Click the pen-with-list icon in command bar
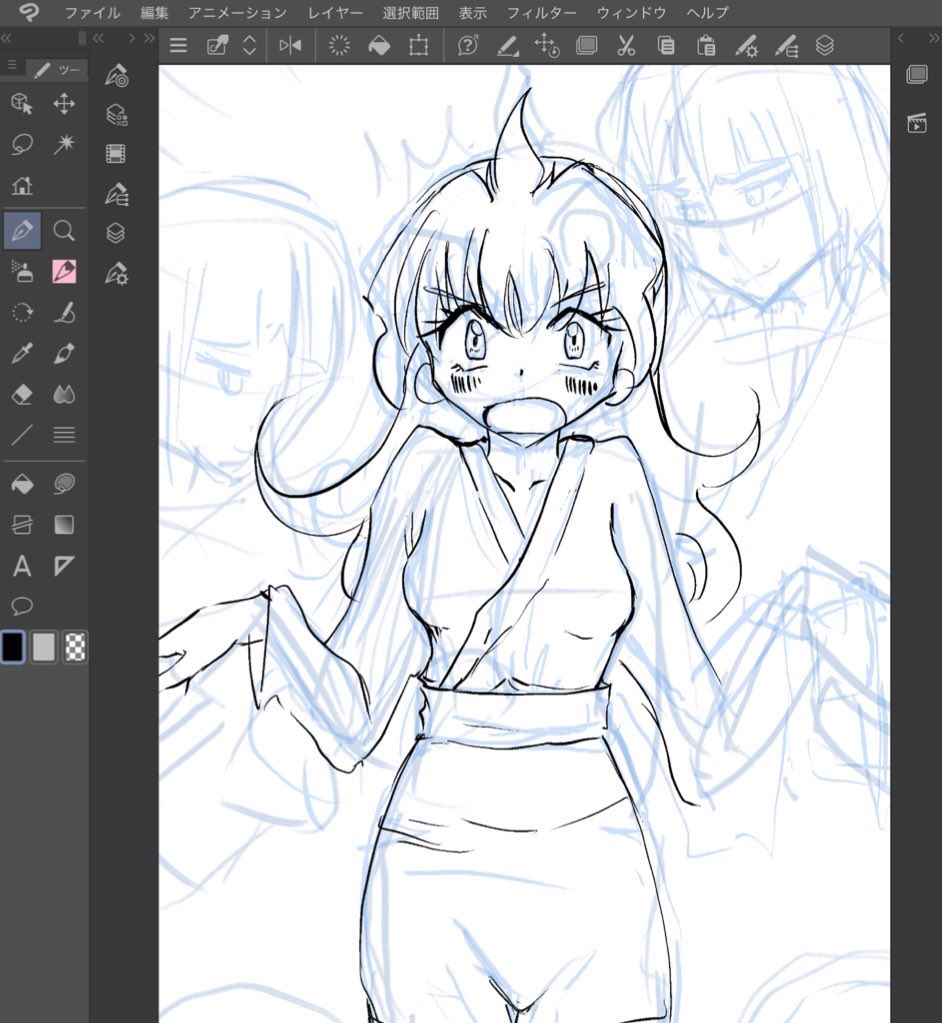Viewport: 942px width, 1023px height. point(786,46)
